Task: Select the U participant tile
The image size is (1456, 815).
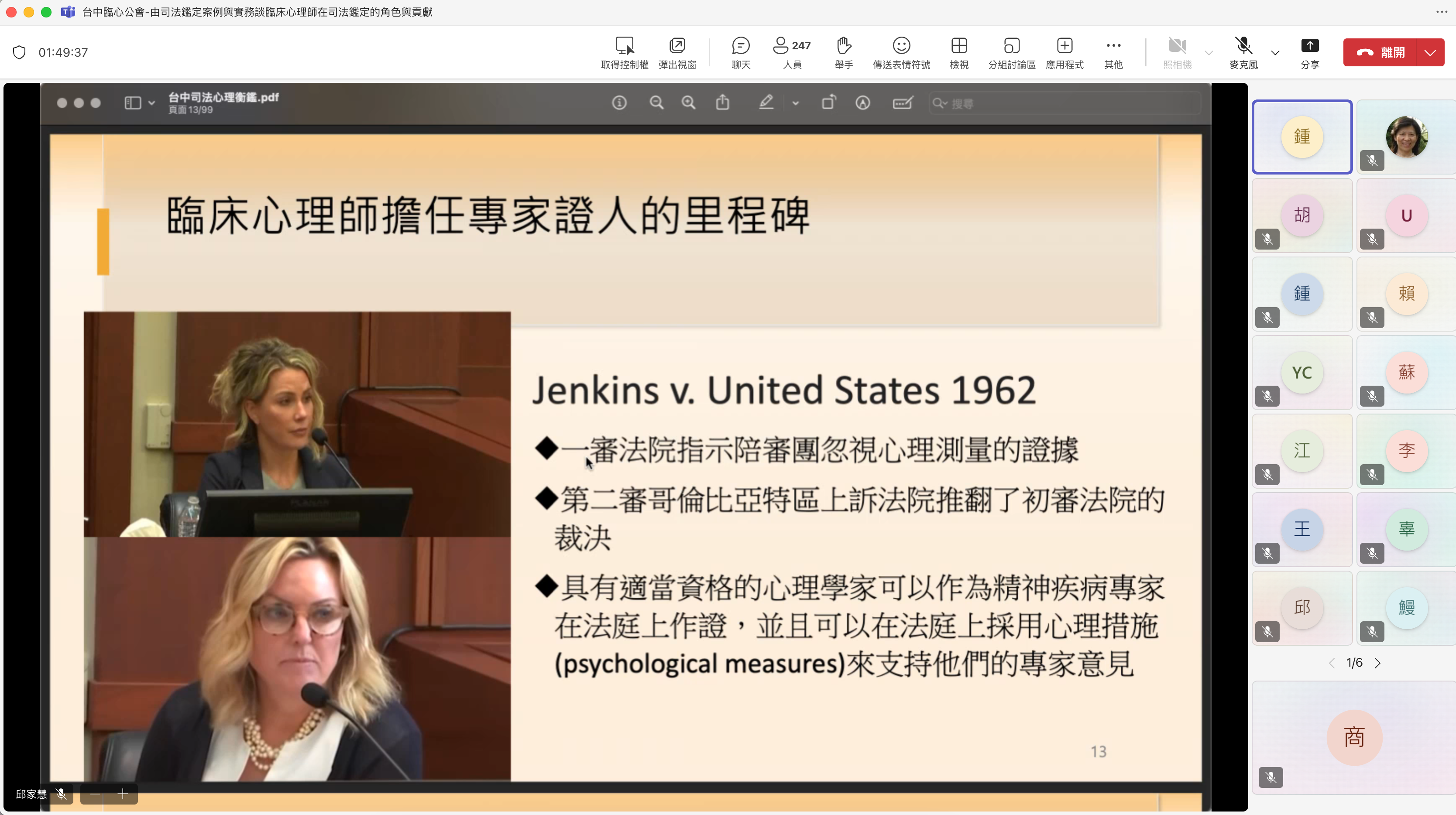Action: pos(1406,216)
